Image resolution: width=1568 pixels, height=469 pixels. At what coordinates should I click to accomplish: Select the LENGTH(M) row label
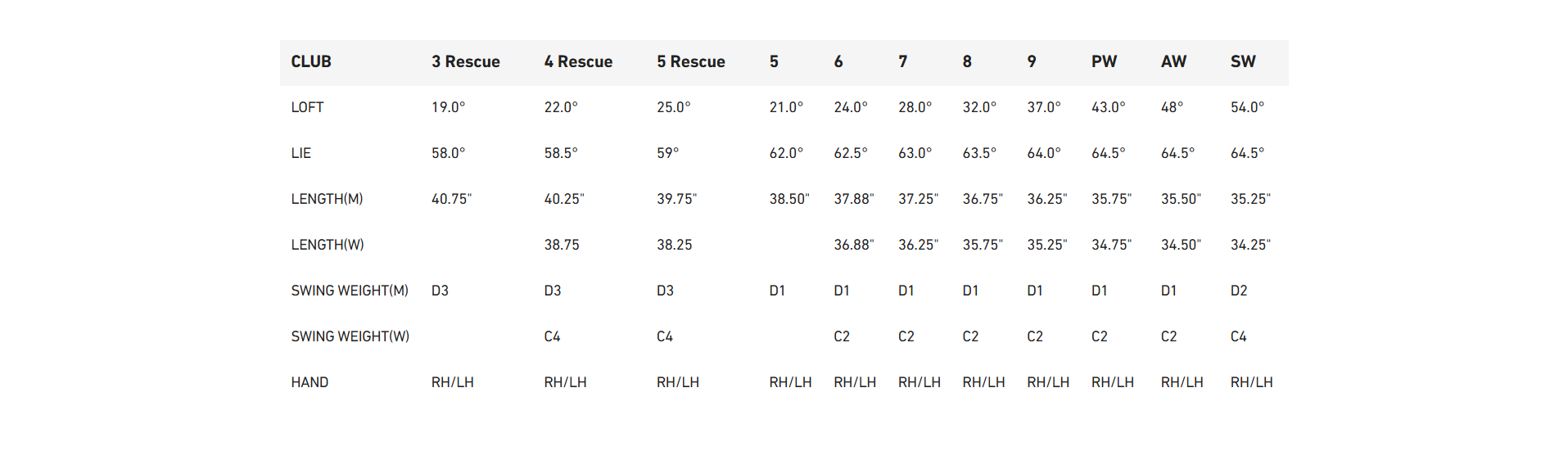tap(327, 199)
